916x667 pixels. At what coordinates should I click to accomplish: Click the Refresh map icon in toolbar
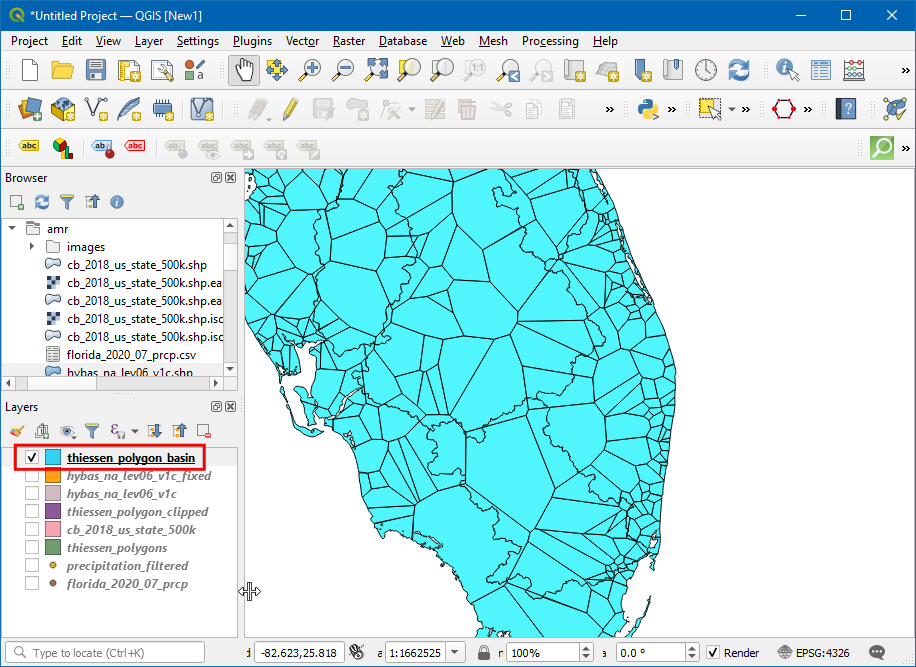click(x=739, y=70)
